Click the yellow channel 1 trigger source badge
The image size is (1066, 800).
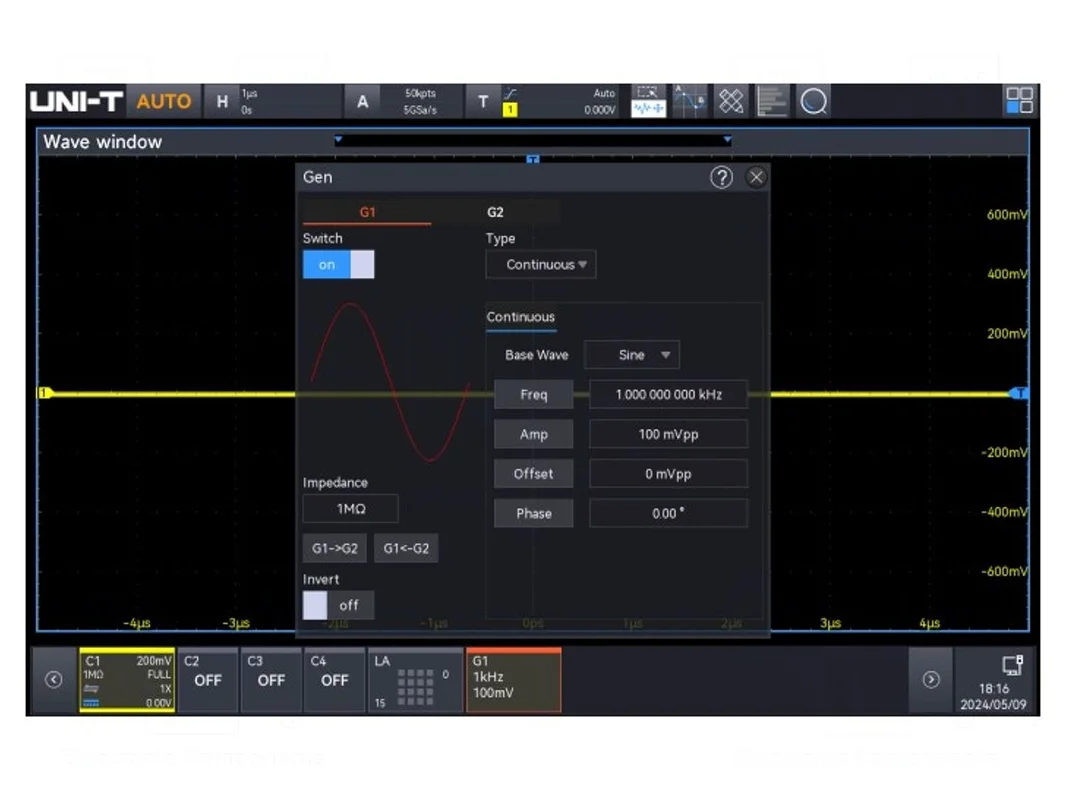coord(510,109)
